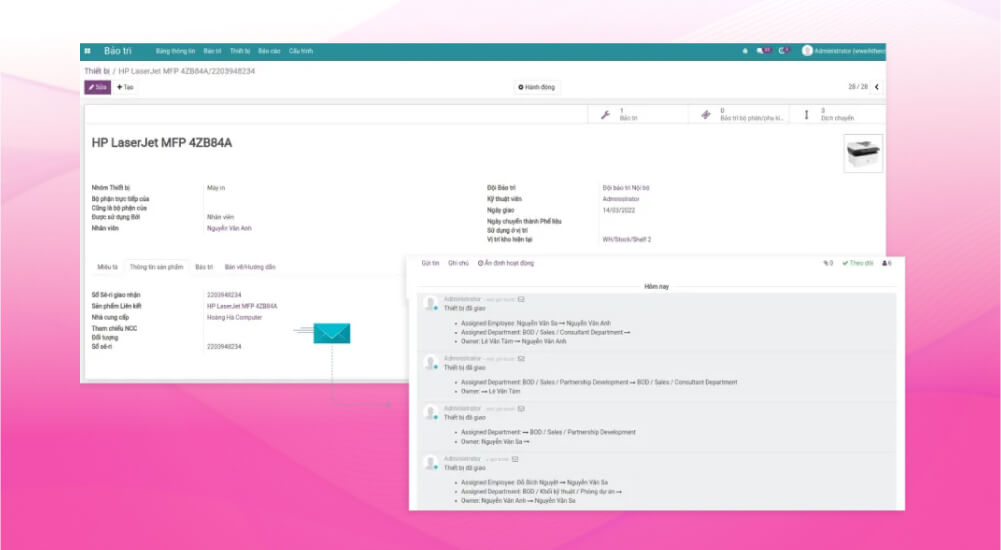Click line Assigned Employee: Nguyễn Văn Sa → Nguyễn Văn Anh
Image resolution: width=1001 pixels, height=550 pixels.
coord(536,323)
